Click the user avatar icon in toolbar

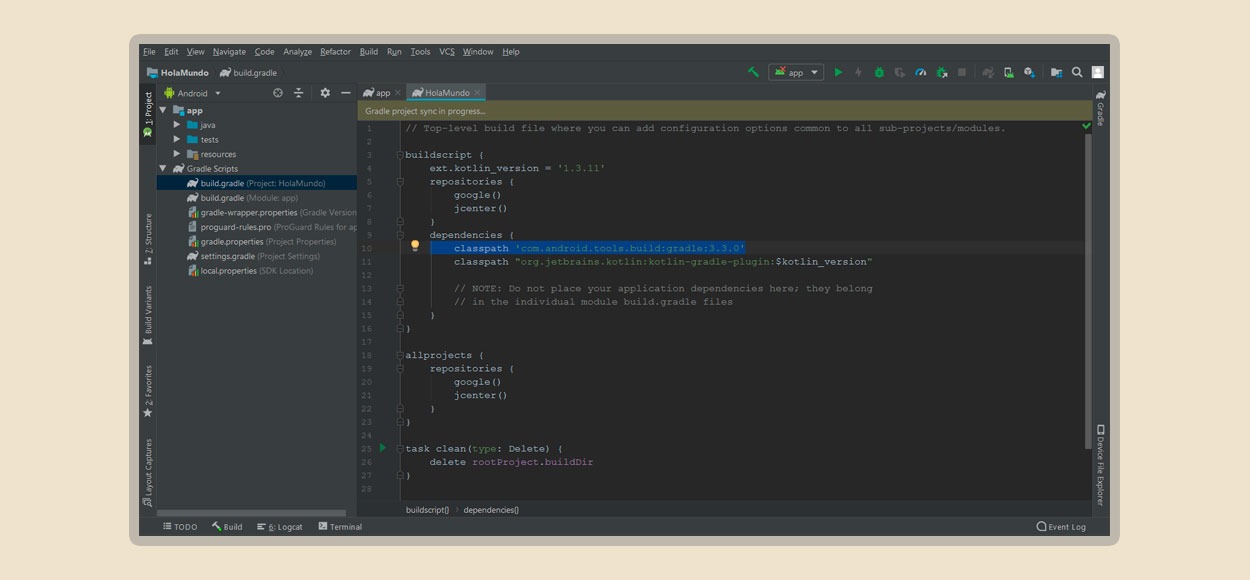point(1098,72)
